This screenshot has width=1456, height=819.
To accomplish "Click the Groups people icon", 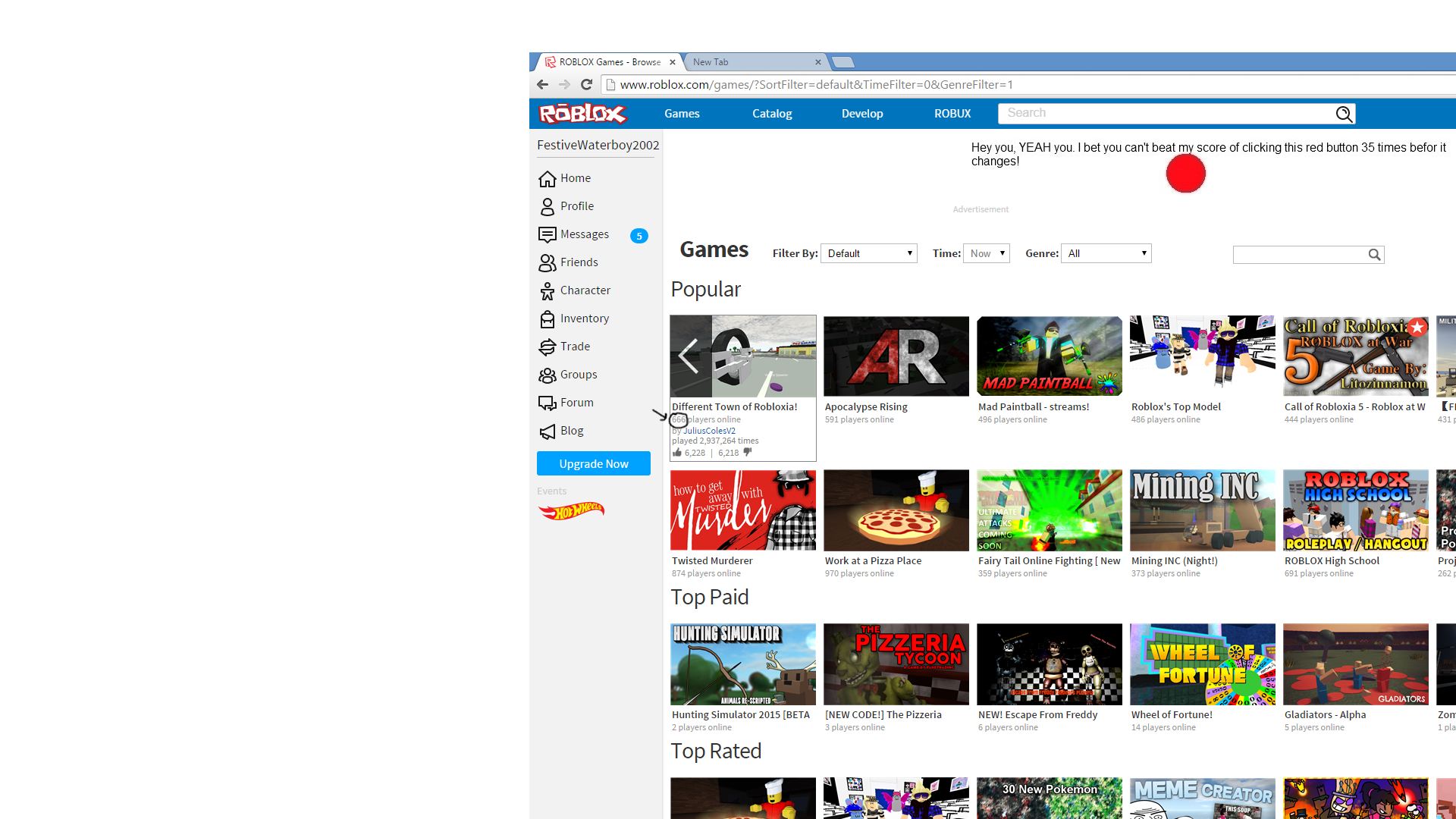I will [547, 375].
